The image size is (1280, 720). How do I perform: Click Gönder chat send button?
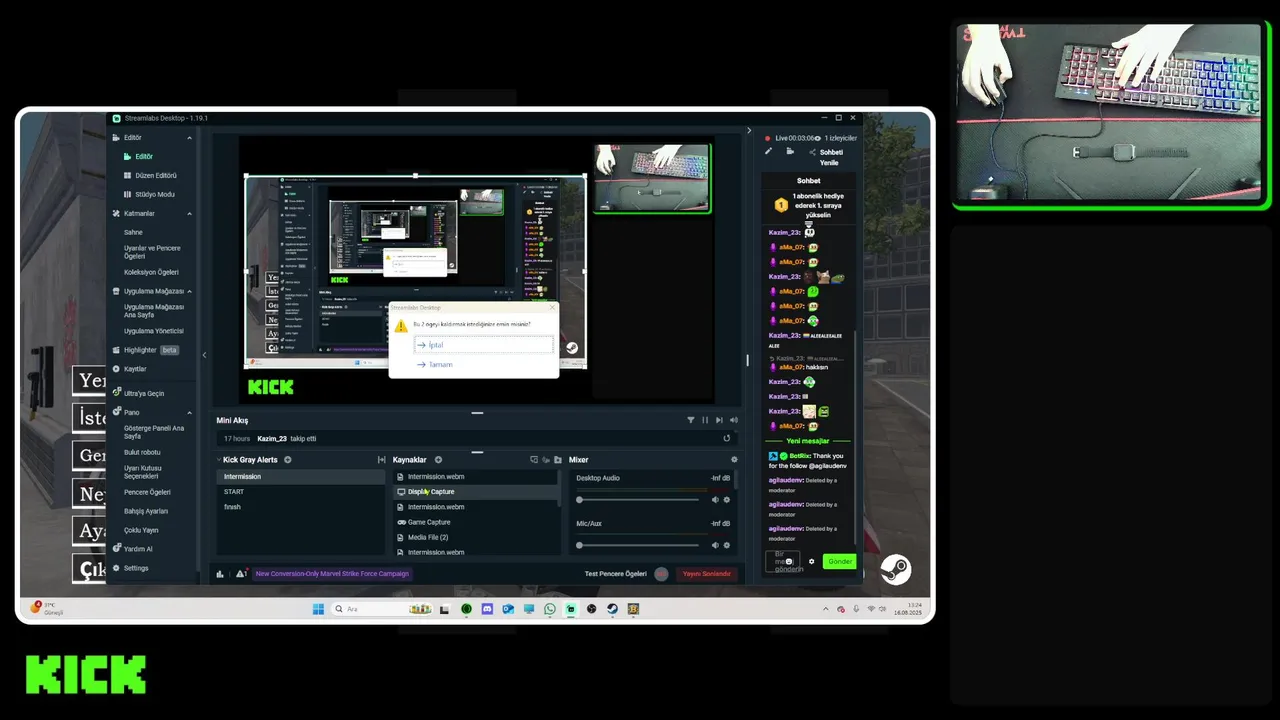tap(840, 561)
